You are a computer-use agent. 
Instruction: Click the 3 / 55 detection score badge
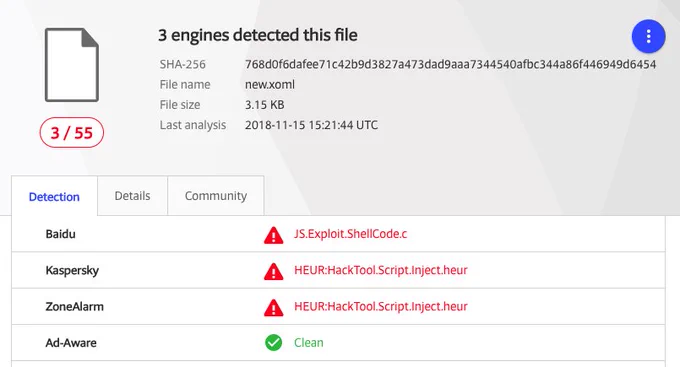point(72,133)
